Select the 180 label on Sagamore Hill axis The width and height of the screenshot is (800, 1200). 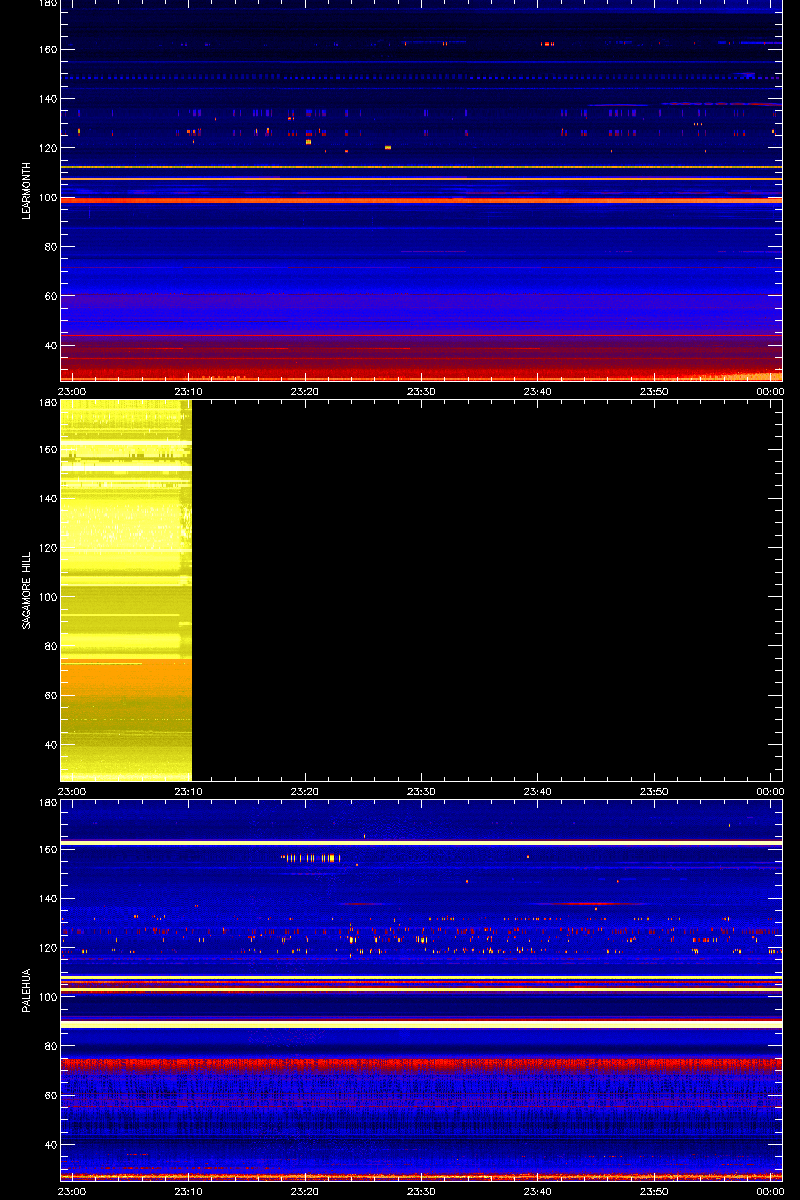(47, 404)
